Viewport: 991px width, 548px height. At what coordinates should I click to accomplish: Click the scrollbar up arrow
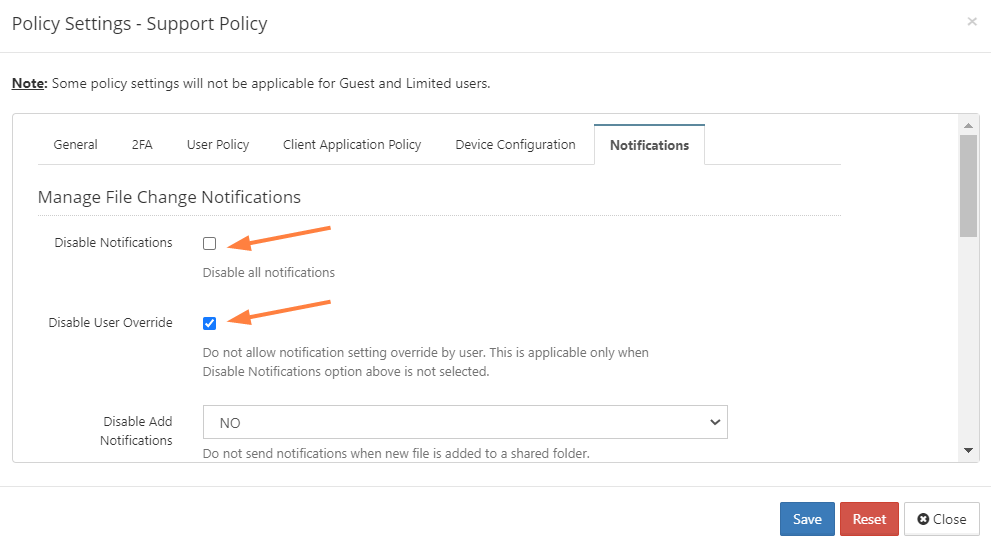[x=968, y=125]
